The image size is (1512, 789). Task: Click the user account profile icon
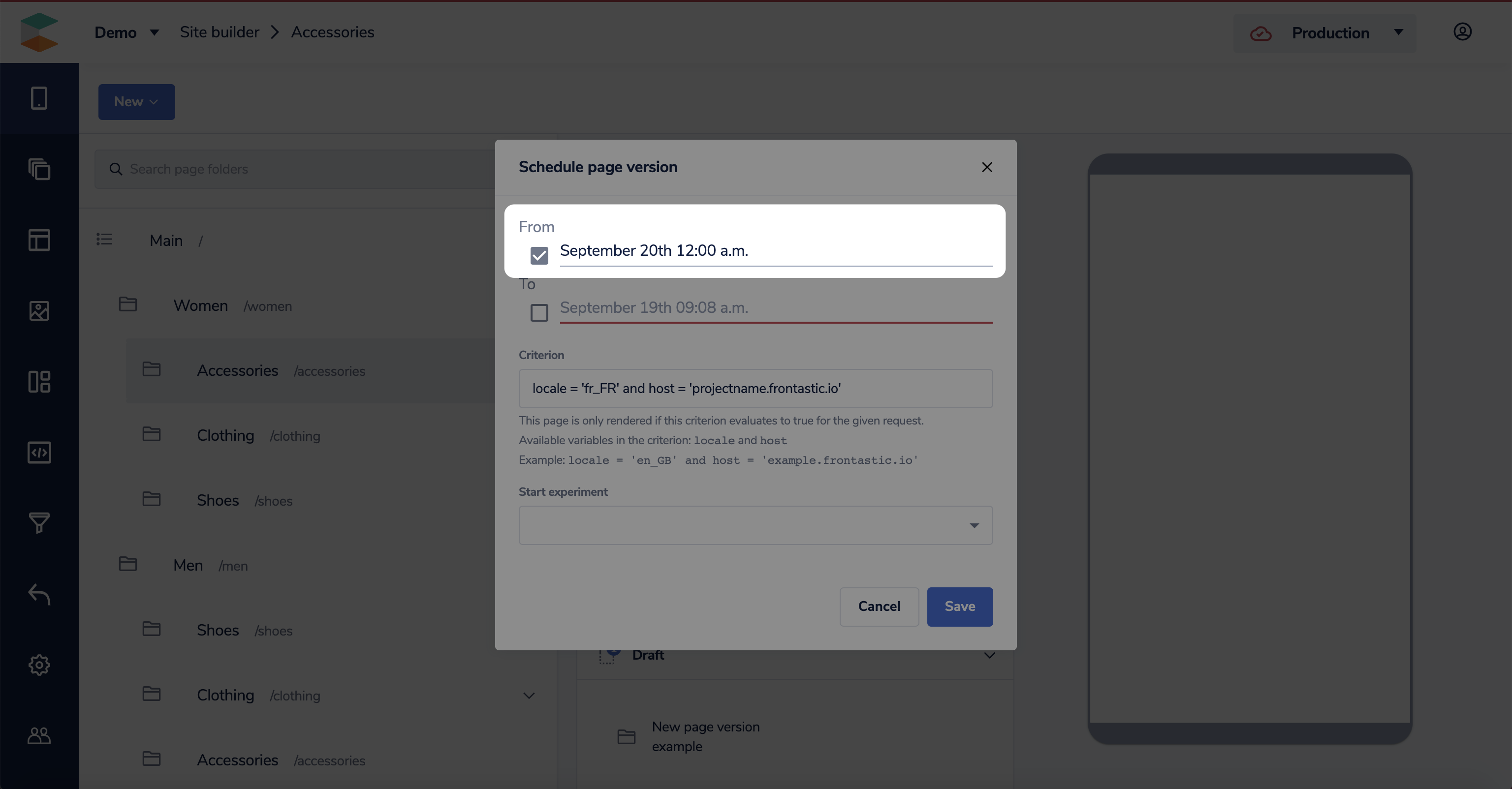click(x=1462, y=31)
